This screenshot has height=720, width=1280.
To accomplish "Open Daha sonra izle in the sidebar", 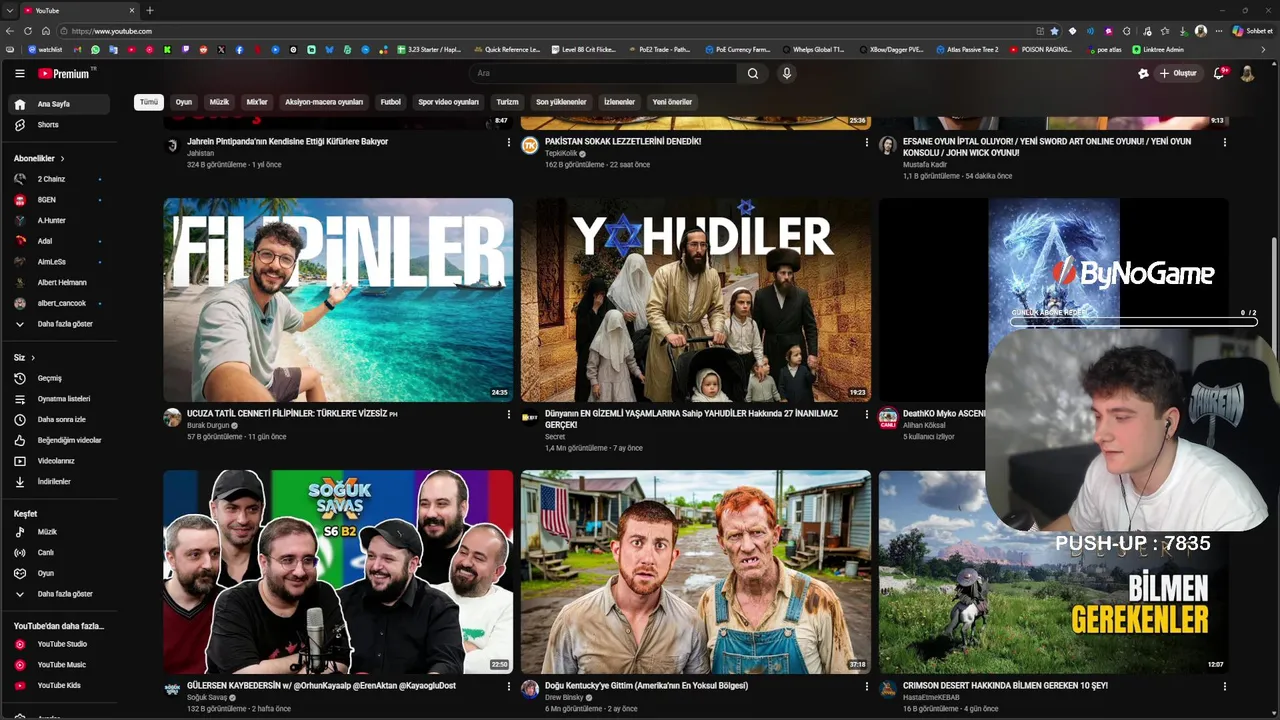I will (60, 420).
